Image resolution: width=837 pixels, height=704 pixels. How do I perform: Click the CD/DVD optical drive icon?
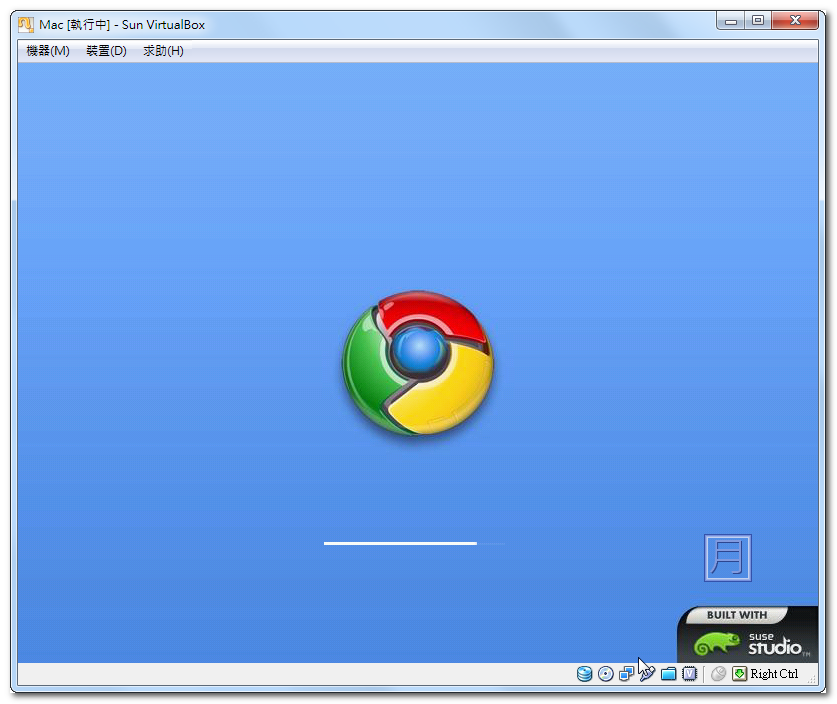[605, 674]
